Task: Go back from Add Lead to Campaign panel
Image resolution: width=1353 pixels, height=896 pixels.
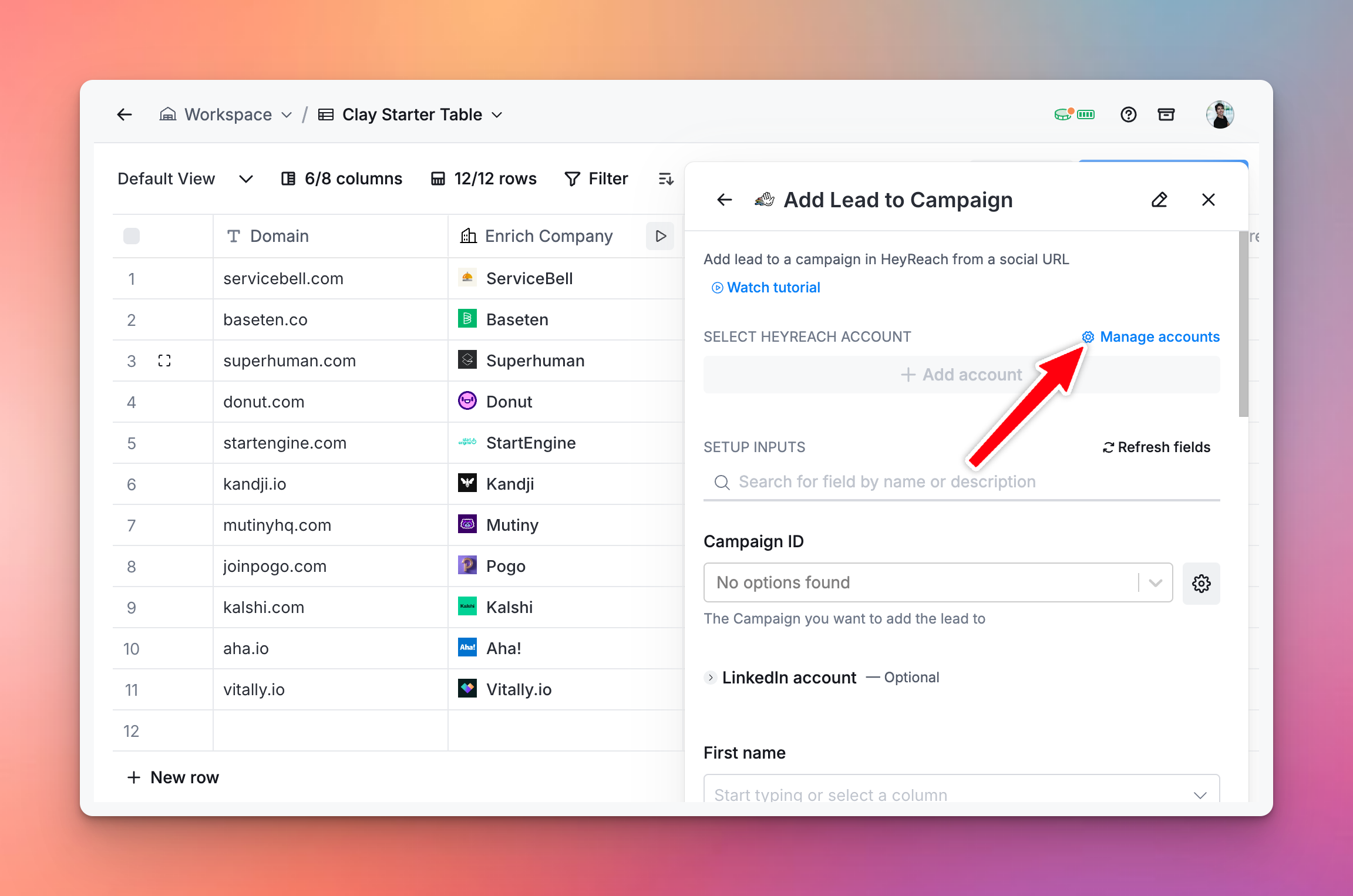Action: 725,200
